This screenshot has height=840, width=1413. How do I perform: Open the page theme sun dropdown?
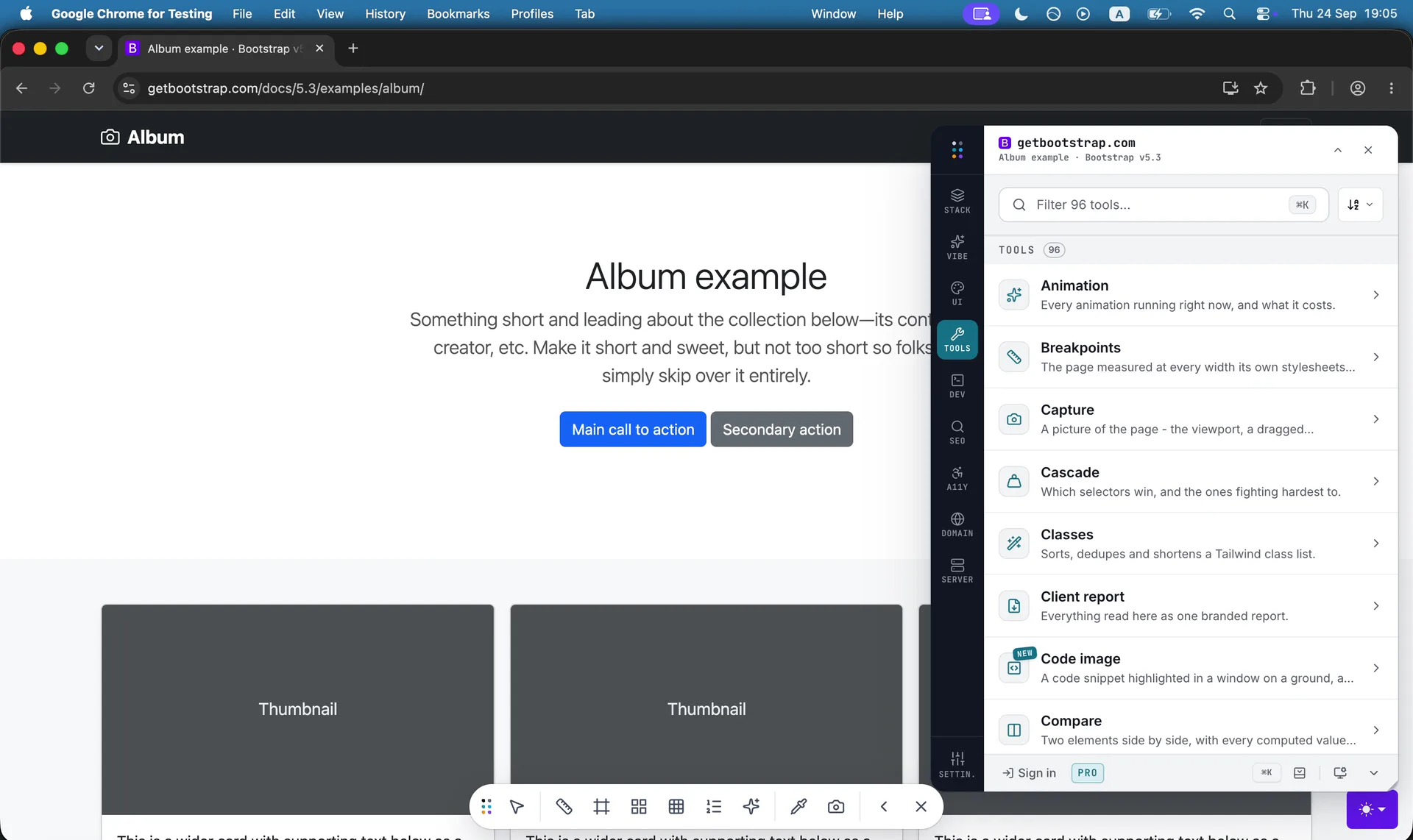click(1372, 810)
